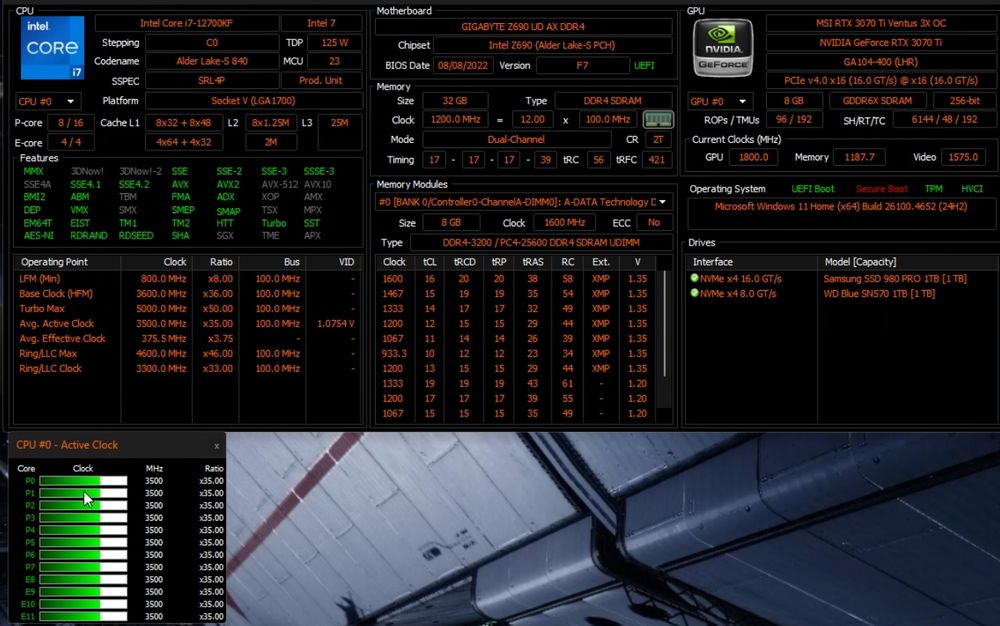1000x626 pixels.
Task: Click the Intel Core i7 logo
Action: [x=52, y=48]
